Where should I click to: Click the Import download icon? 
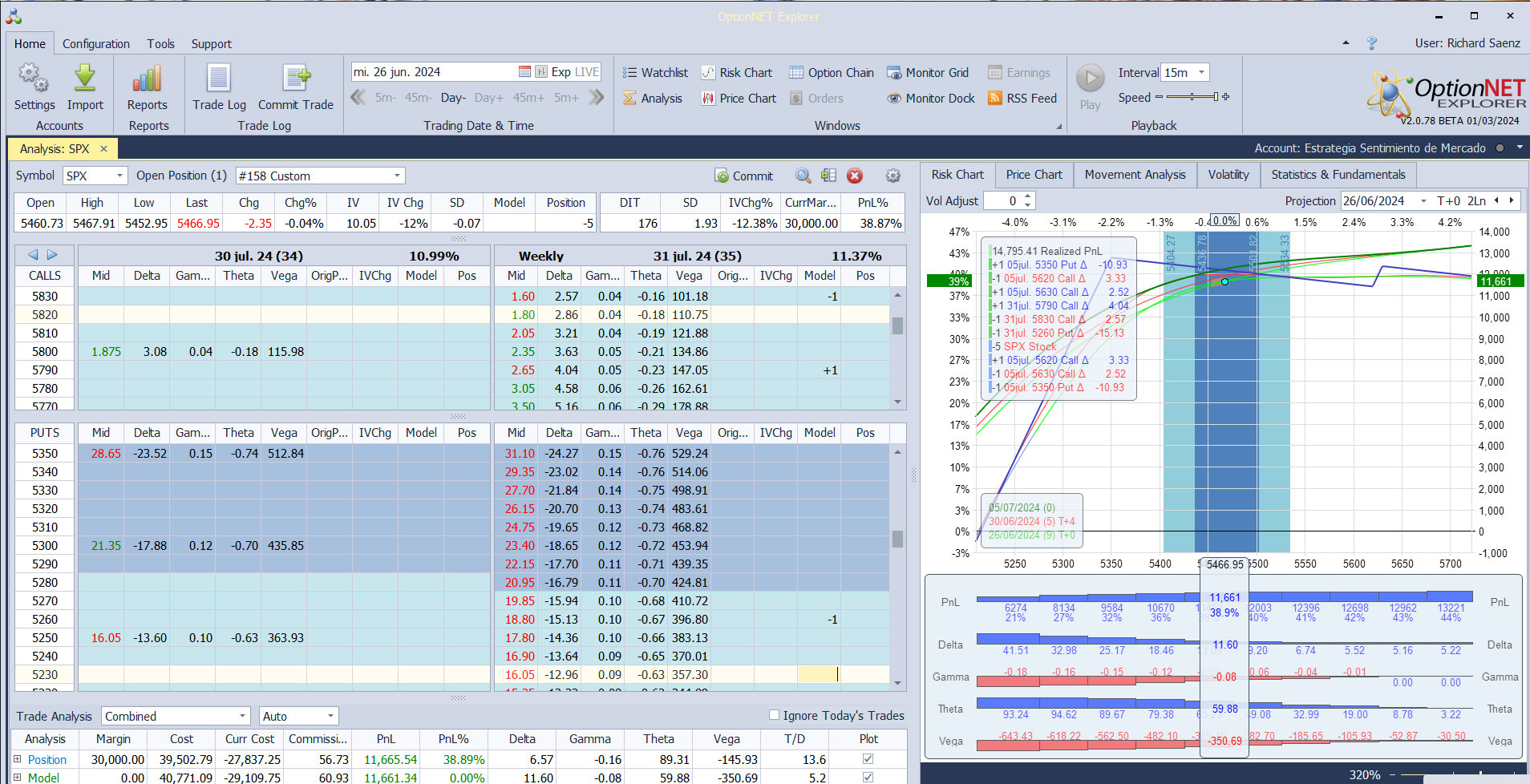pyautogui.click(x=85, y=79)
